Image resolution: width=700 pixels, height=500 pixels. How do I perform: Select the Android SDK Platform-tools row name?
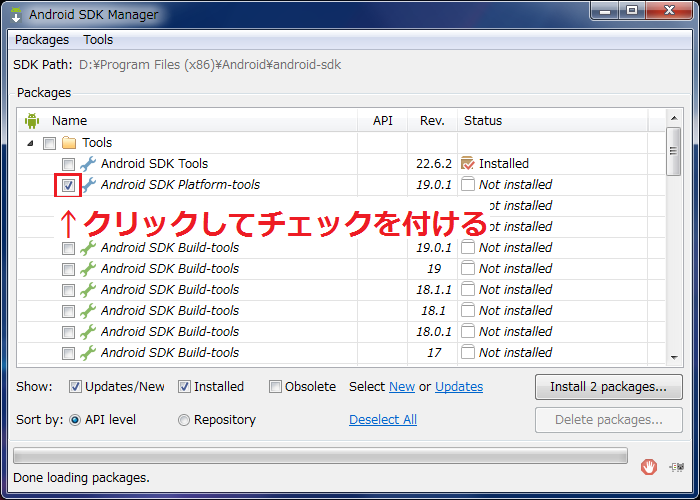180,185
